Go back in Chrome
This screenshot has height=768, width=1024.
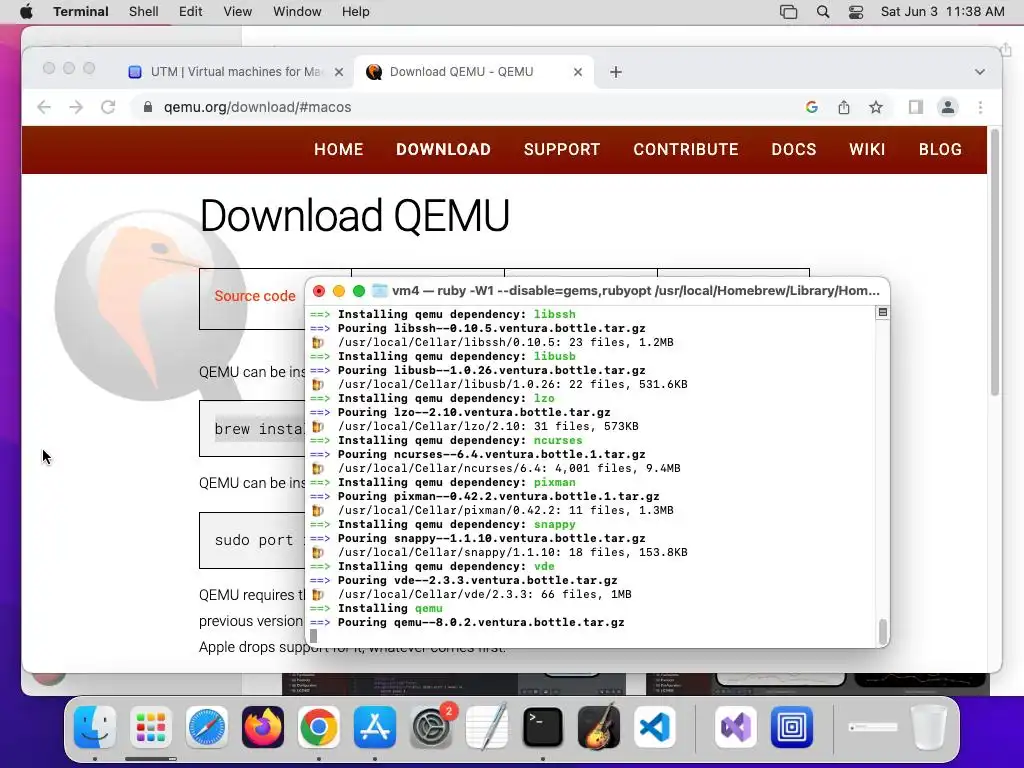[x=44, y=107]
